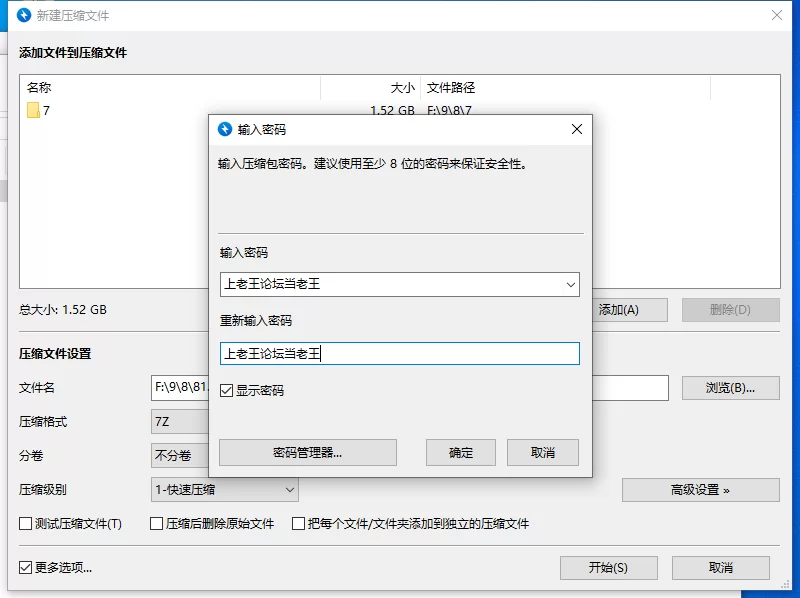Select the F:\9\8\7 path cell
This screenshot has width=800, height=598.
point(449,110)
